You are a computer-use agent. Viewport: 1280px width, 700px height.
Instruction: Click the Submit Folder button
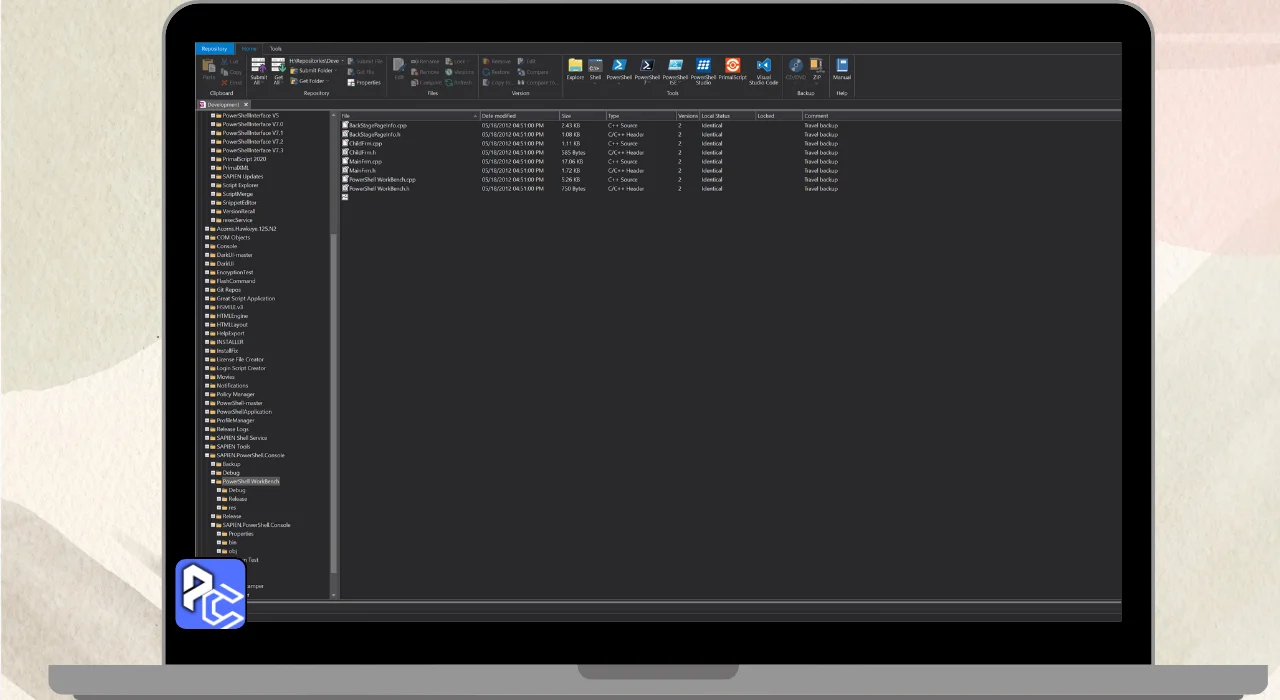(x=314, y=71)
